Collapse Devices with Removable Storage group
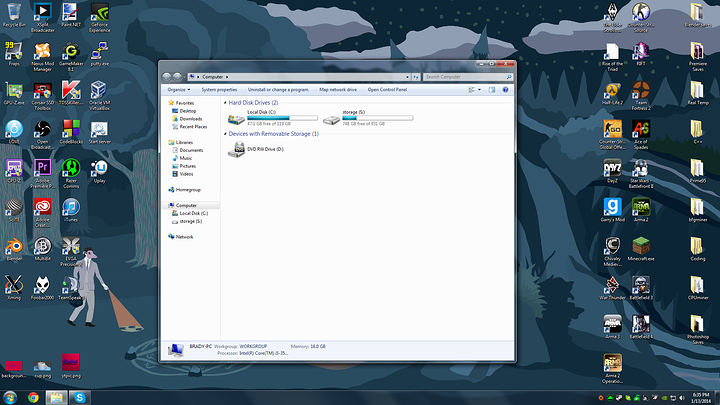Image resolution: width=720 pixels, height=405 pixels. (x=224, y=133)
